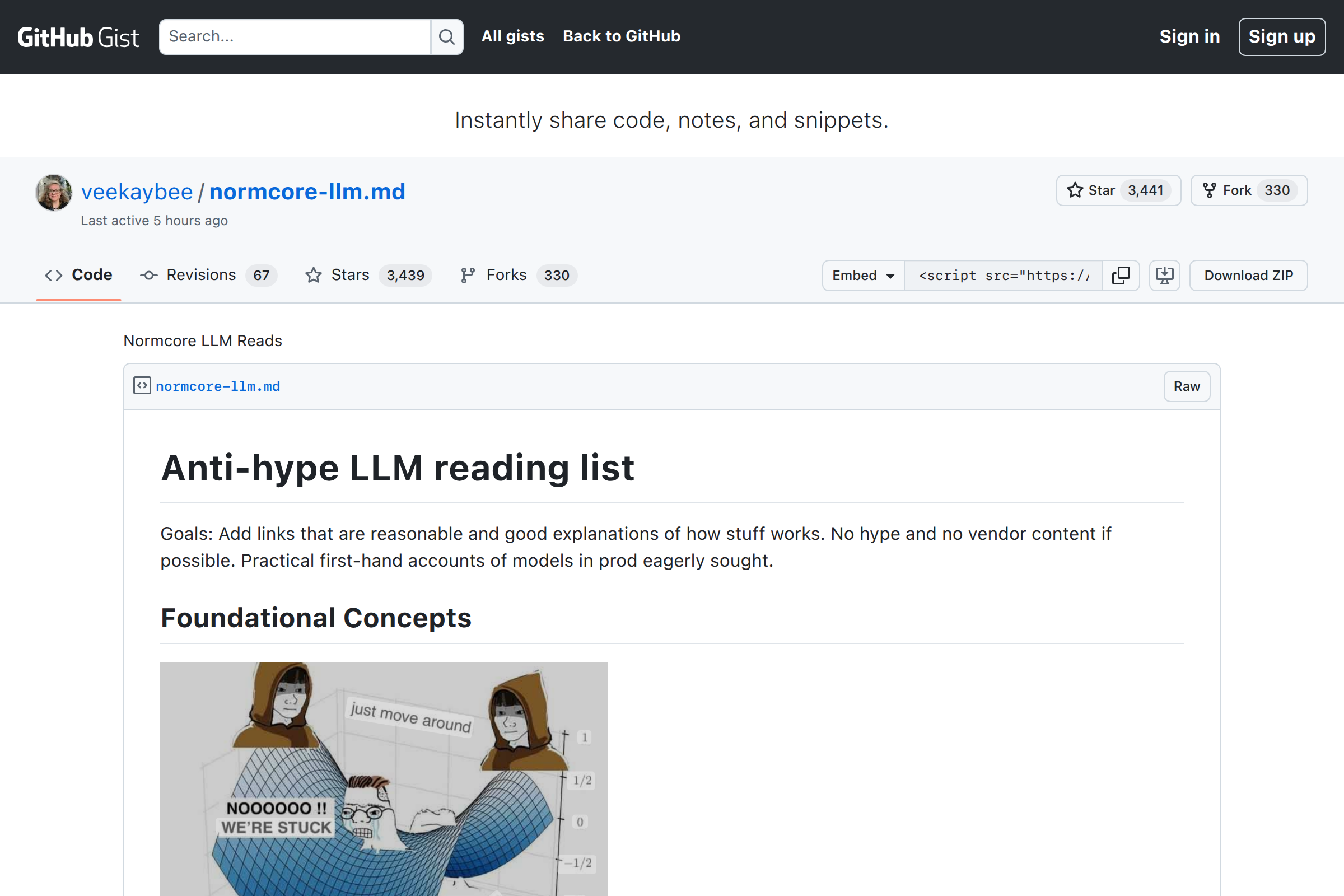Focus the Search gists input field
The width and height of the screenshot is (1344, 896).
coord(295,37)
